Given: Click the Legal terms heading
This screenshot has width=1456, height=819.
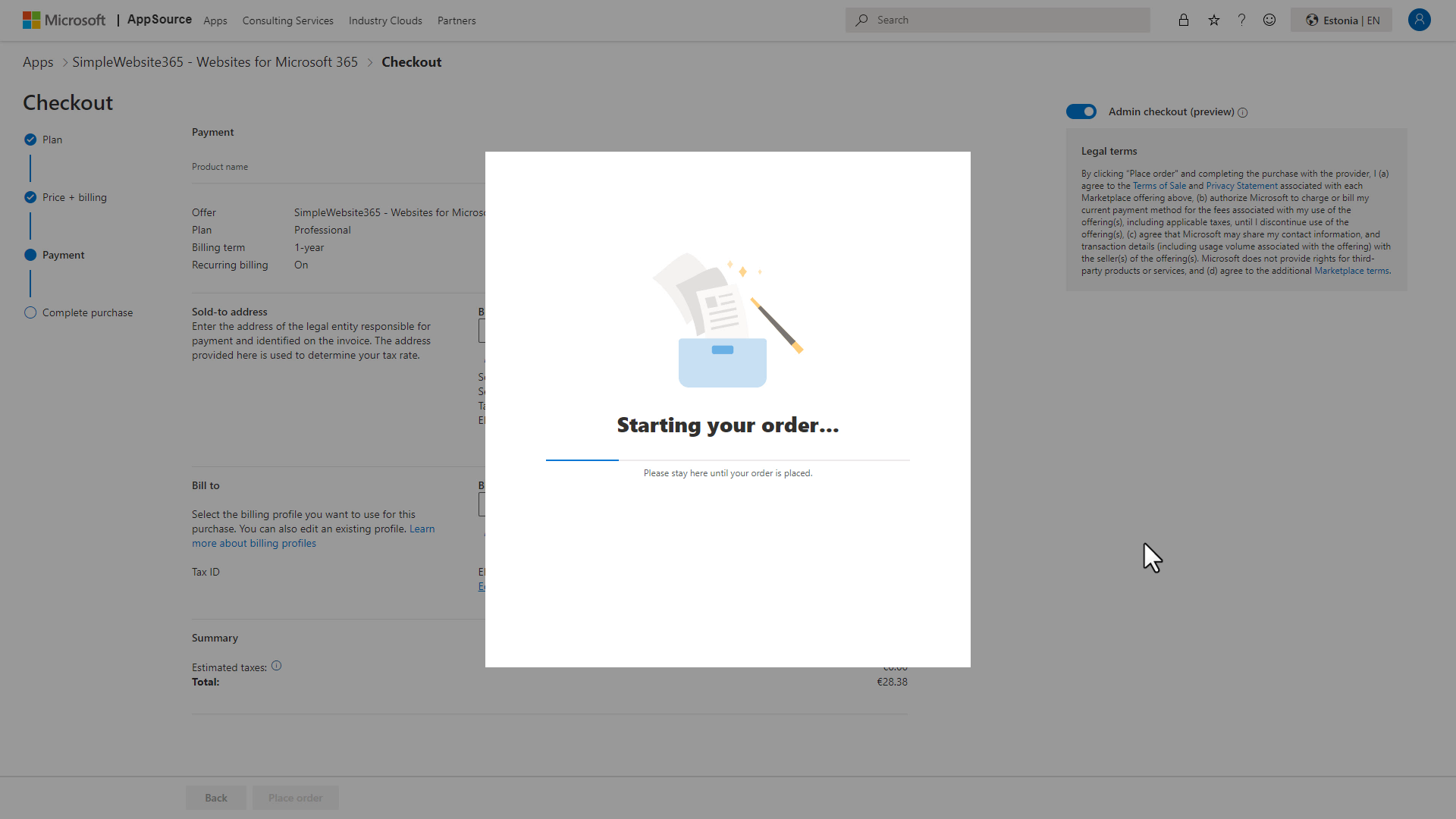Looking at the screenshot, I should click(x=1109, y=151).
